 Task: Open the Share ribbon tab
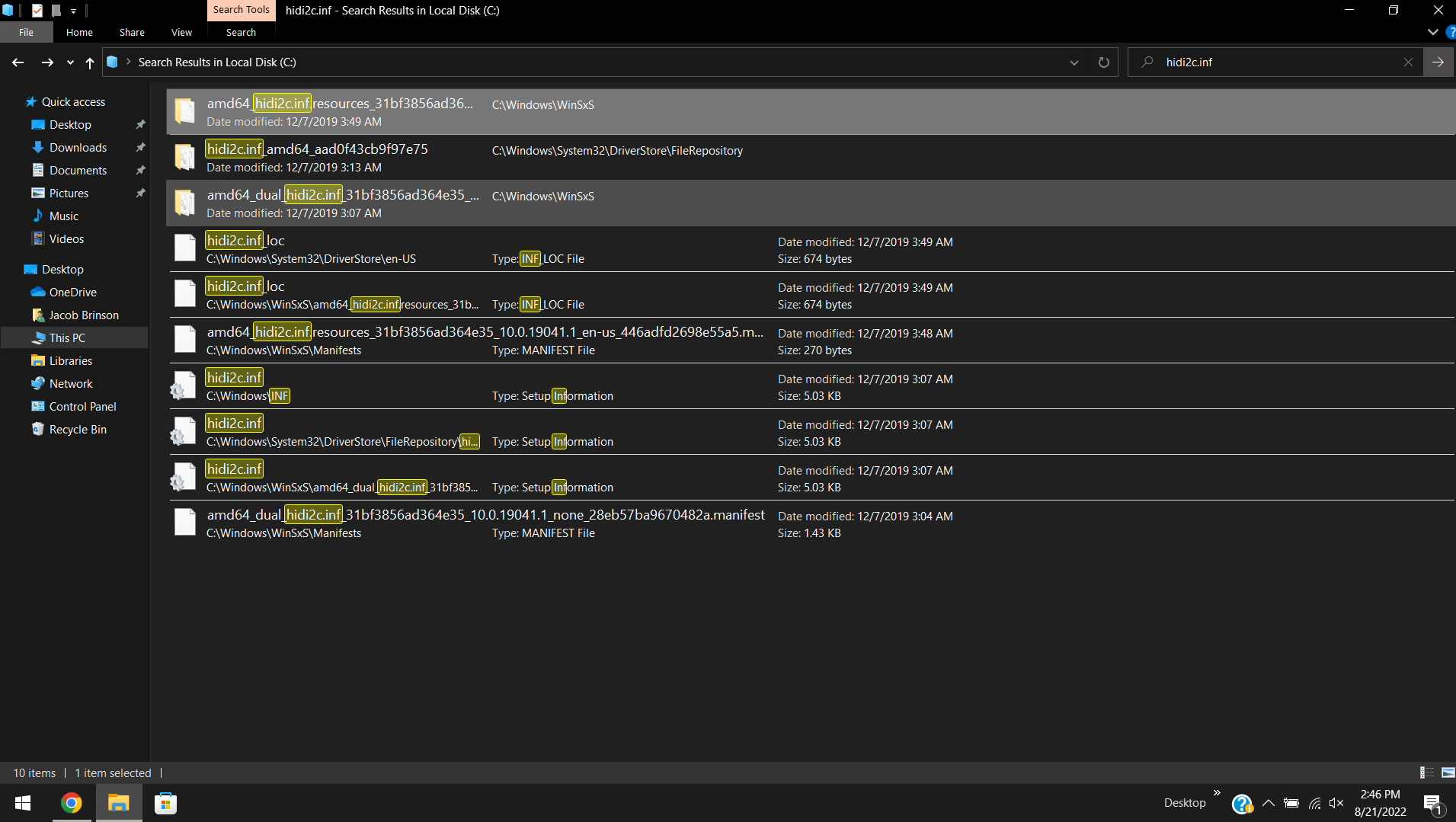coord(132,32)
